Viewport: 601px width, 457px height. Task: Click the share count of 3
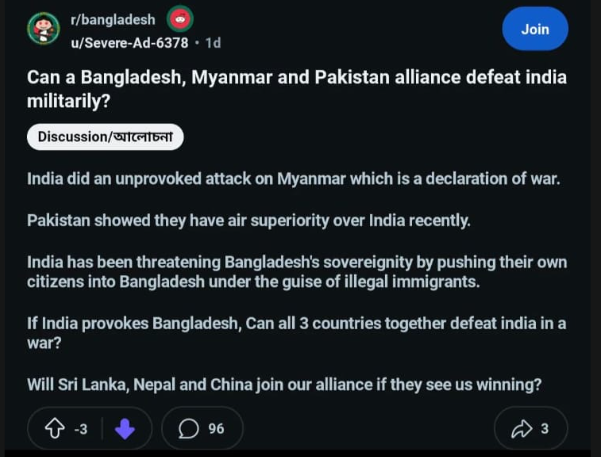coord(544,429)
